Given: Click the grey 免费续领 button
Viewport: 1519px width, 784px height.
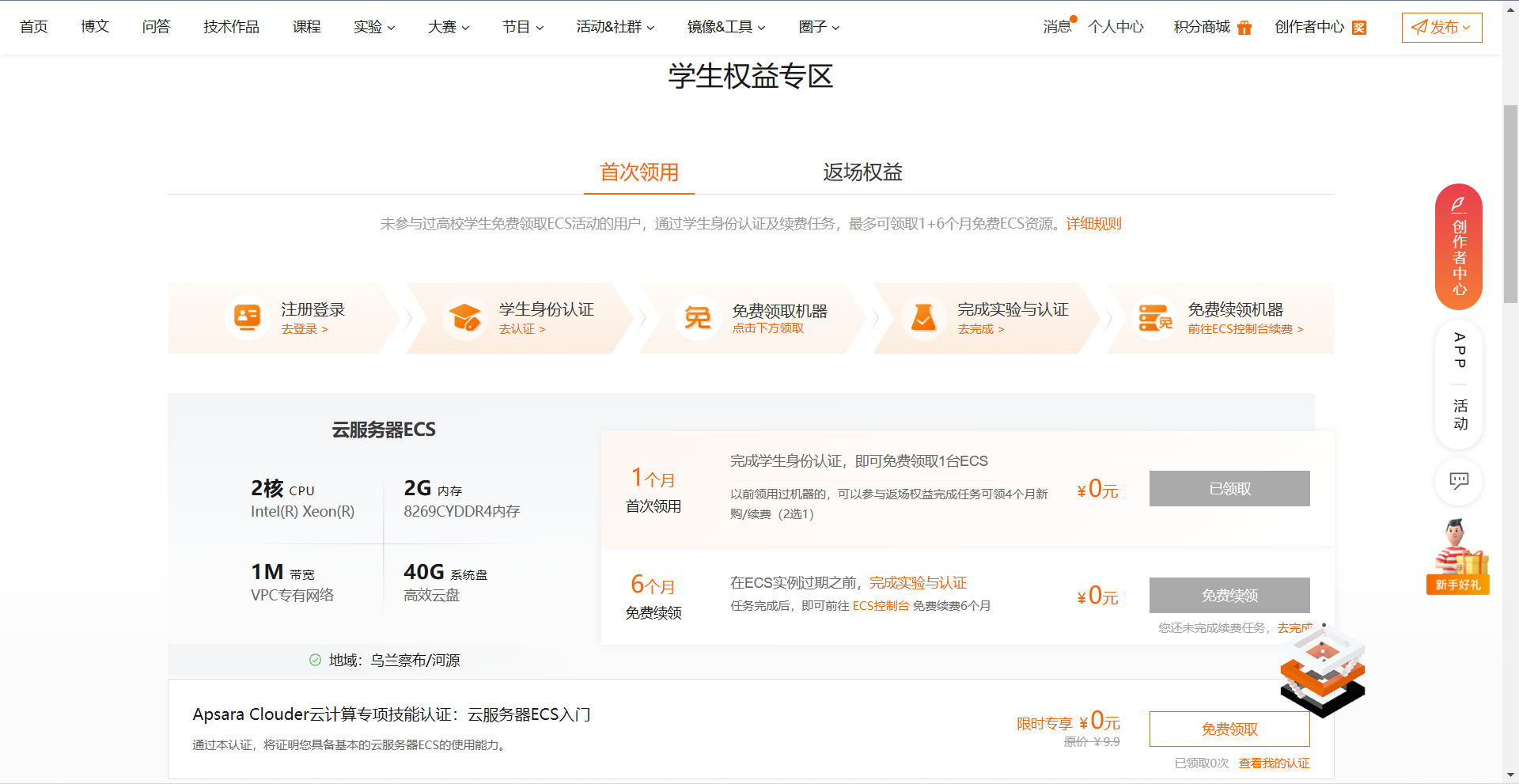Looking at the screenshot, I should click(1229, 595).
